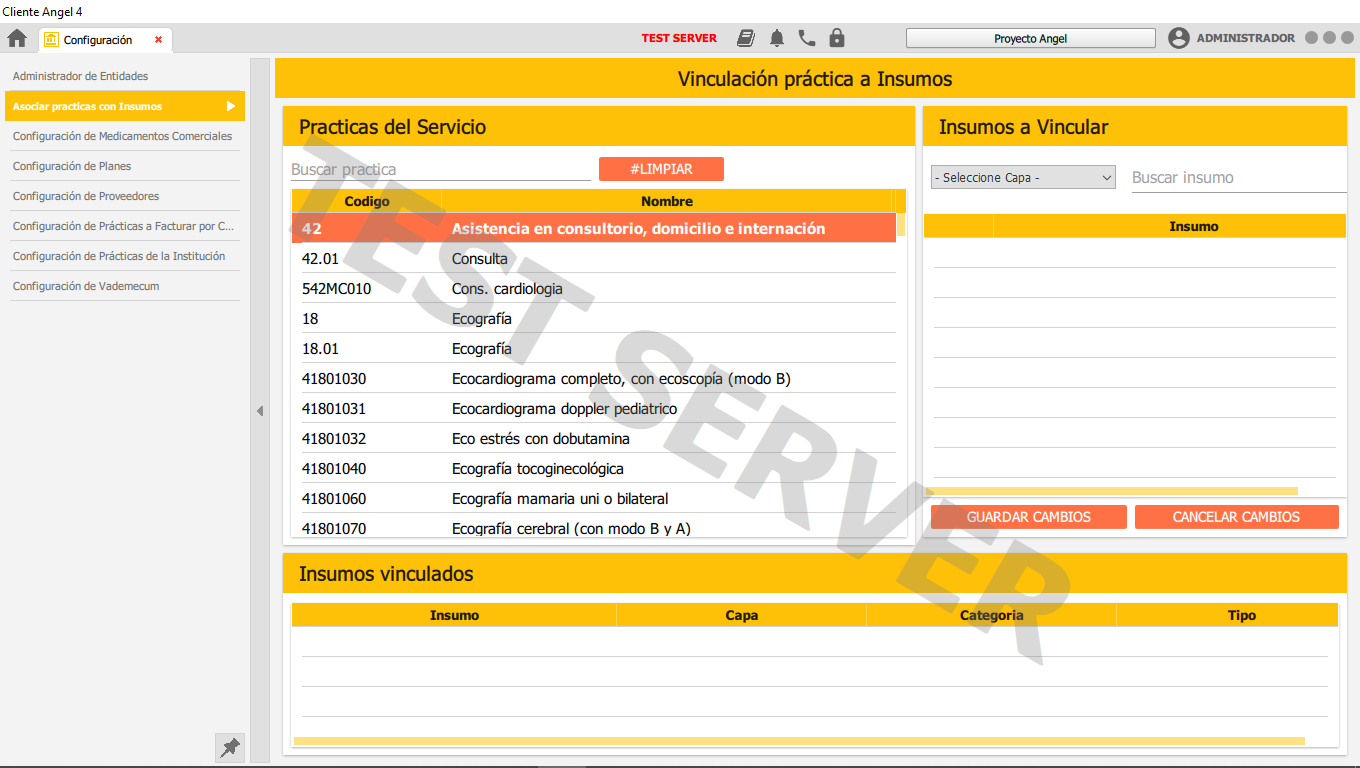Click the building icon on the Configuración tab
Screen dimensions: 1360x768
[x=51, y=40]
